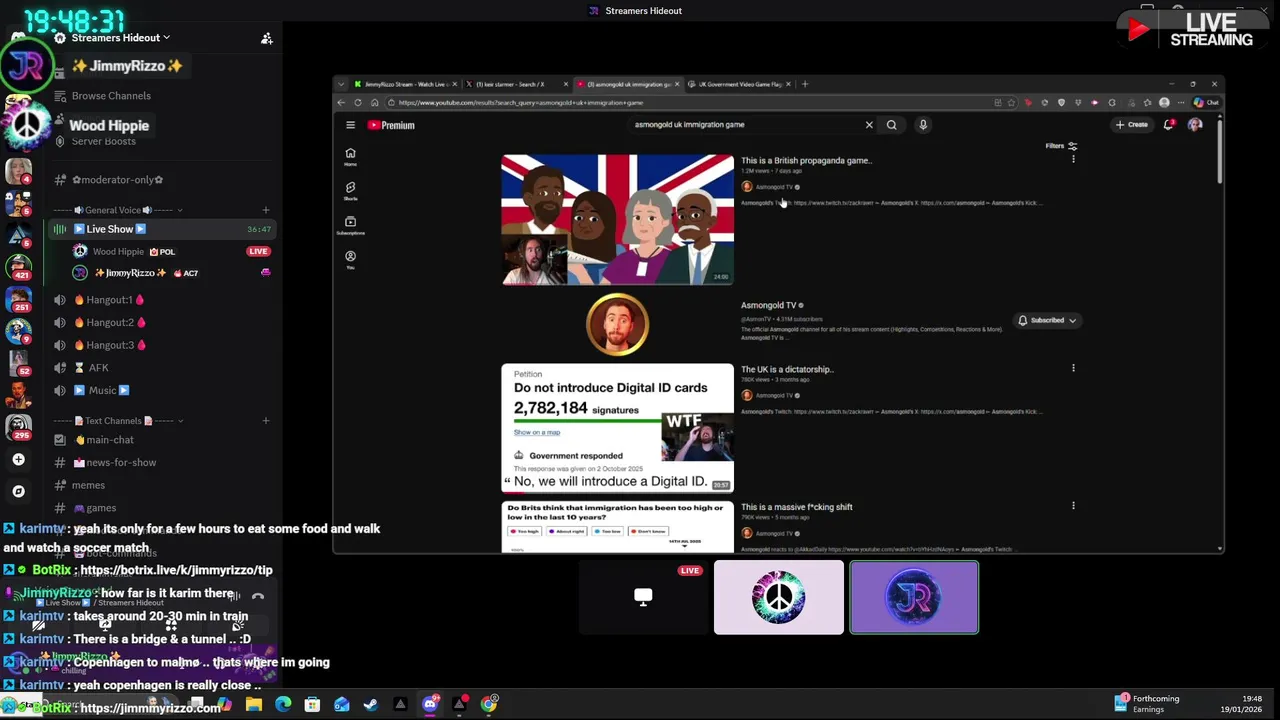This screenshot has width=1280, height=720.
Task: Switch to UK Government Video Game browser tab
Action: pyautogui.click(x=739, y=84)
